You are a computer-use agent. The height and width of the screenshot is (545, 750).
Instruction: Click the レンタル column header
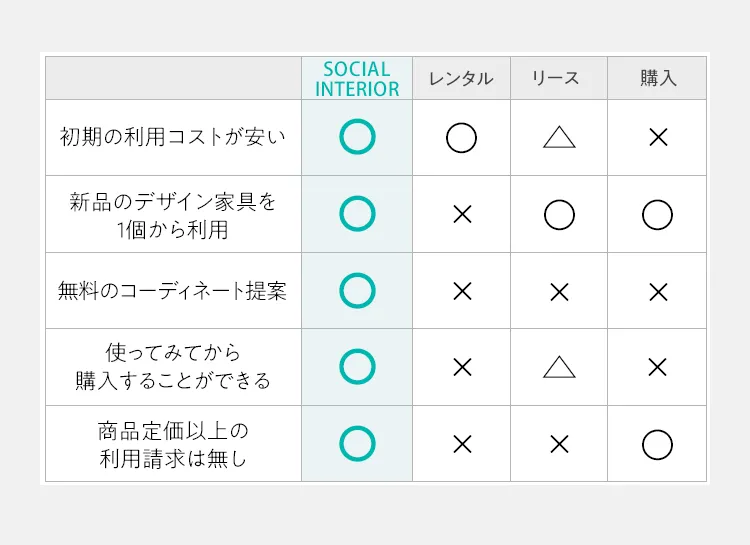point(461,78)
